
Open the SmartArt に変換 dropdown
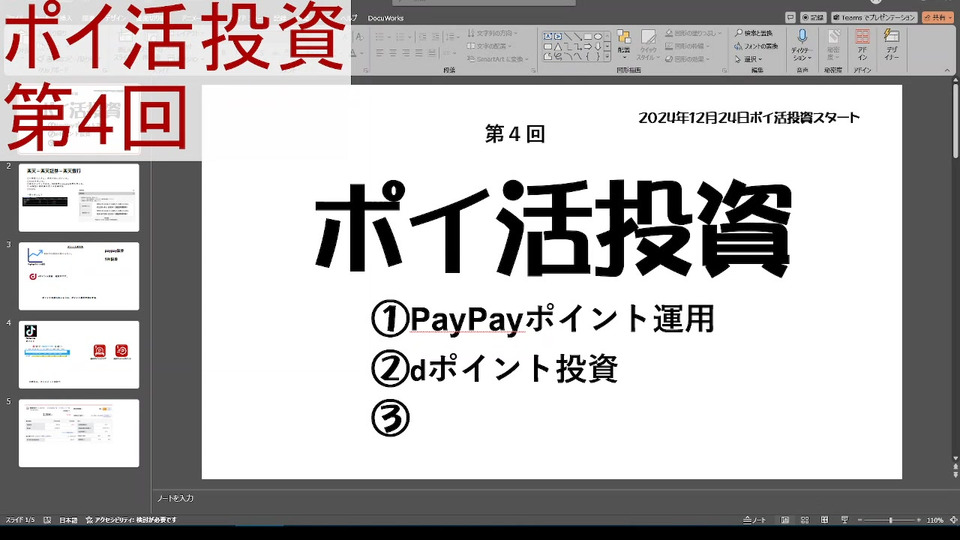(x=498, y=59)
